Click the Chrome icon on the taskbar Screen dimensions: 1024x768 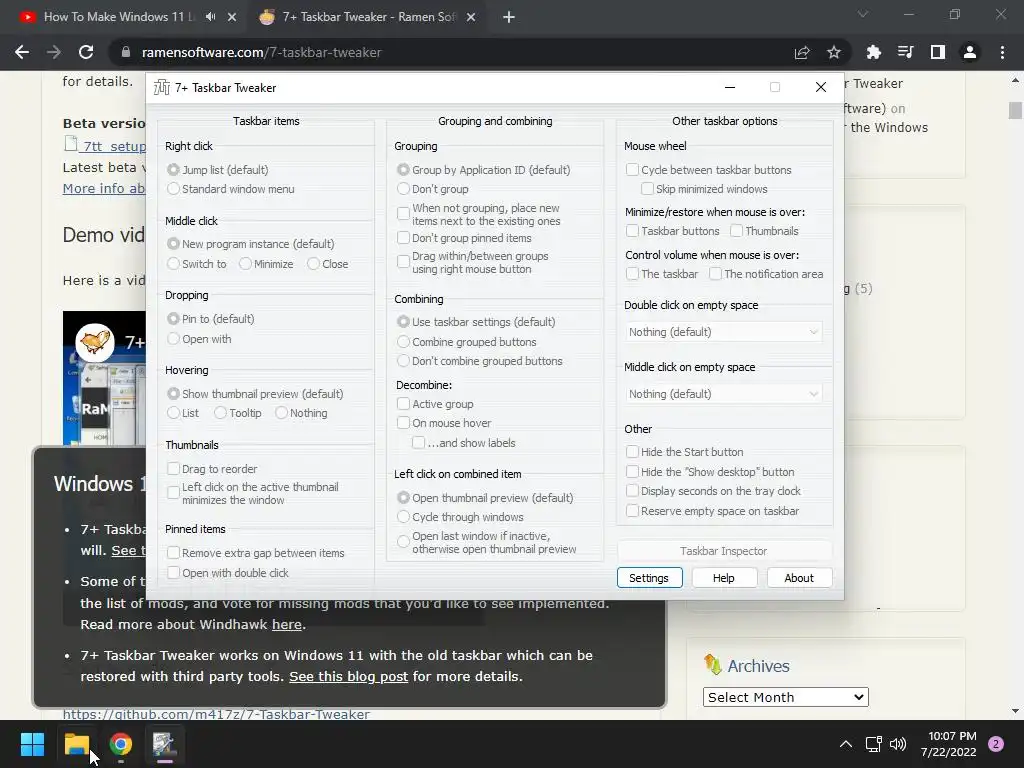[121, 744]
